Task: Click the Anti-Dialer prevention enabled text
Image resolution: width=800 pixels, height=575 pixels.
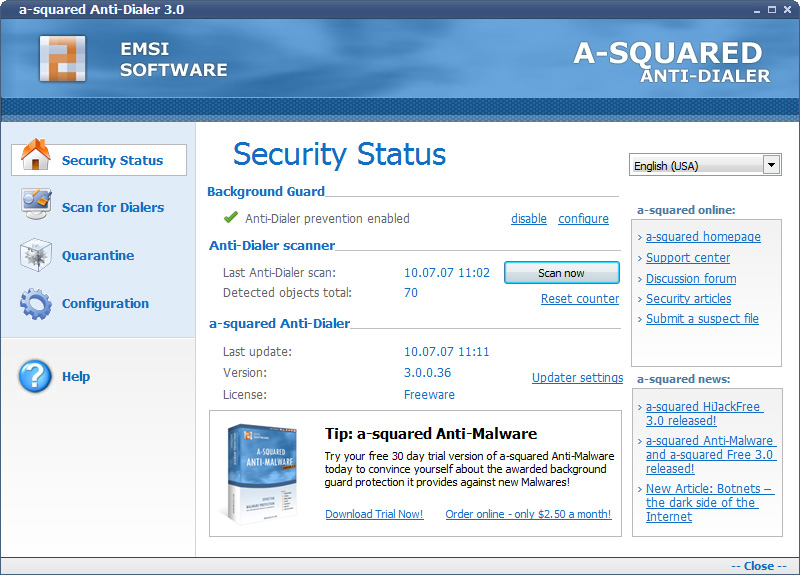Action: point(327,219)
